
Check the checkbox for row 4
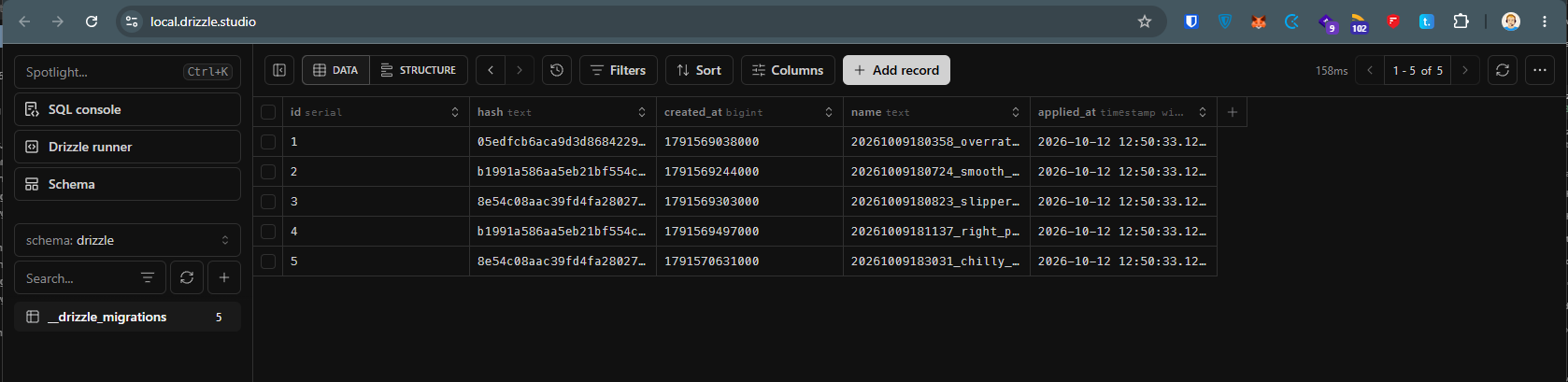[268, 232]
